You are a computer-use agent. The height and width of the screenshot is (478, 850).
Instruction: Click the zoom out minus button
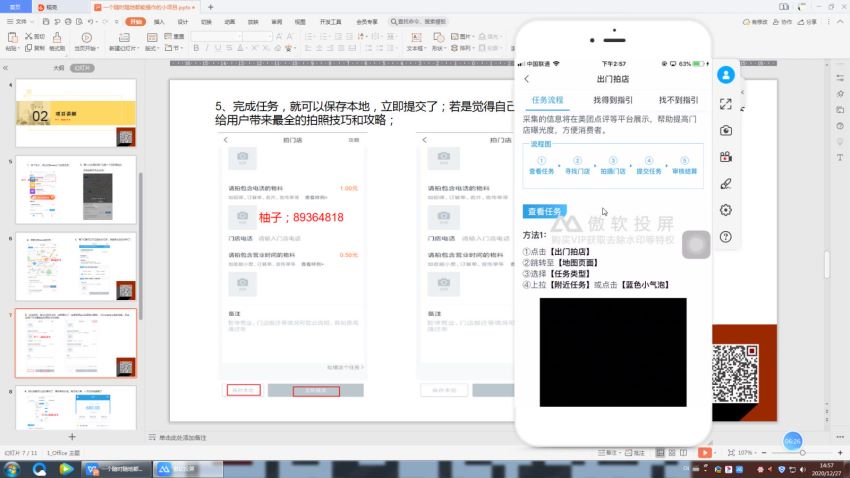(764, 453)
